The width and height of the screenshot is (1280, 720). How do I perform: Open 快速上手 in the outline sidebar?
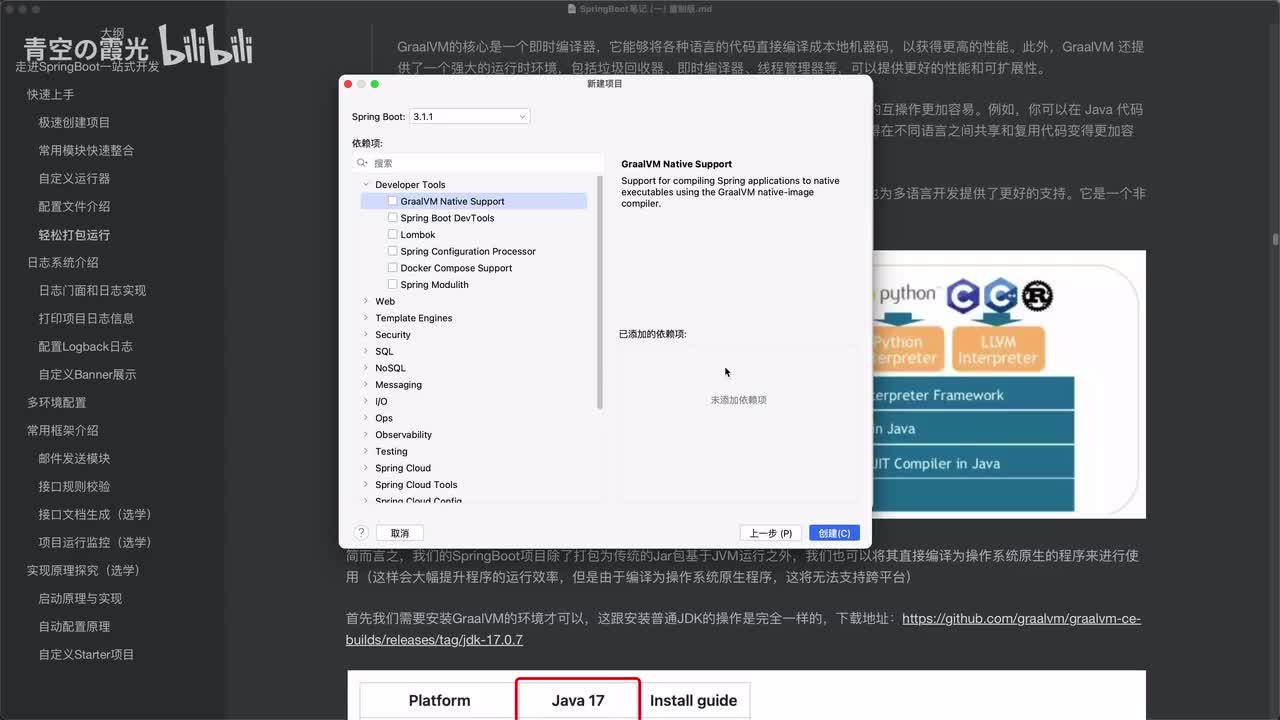coord(51,94)
